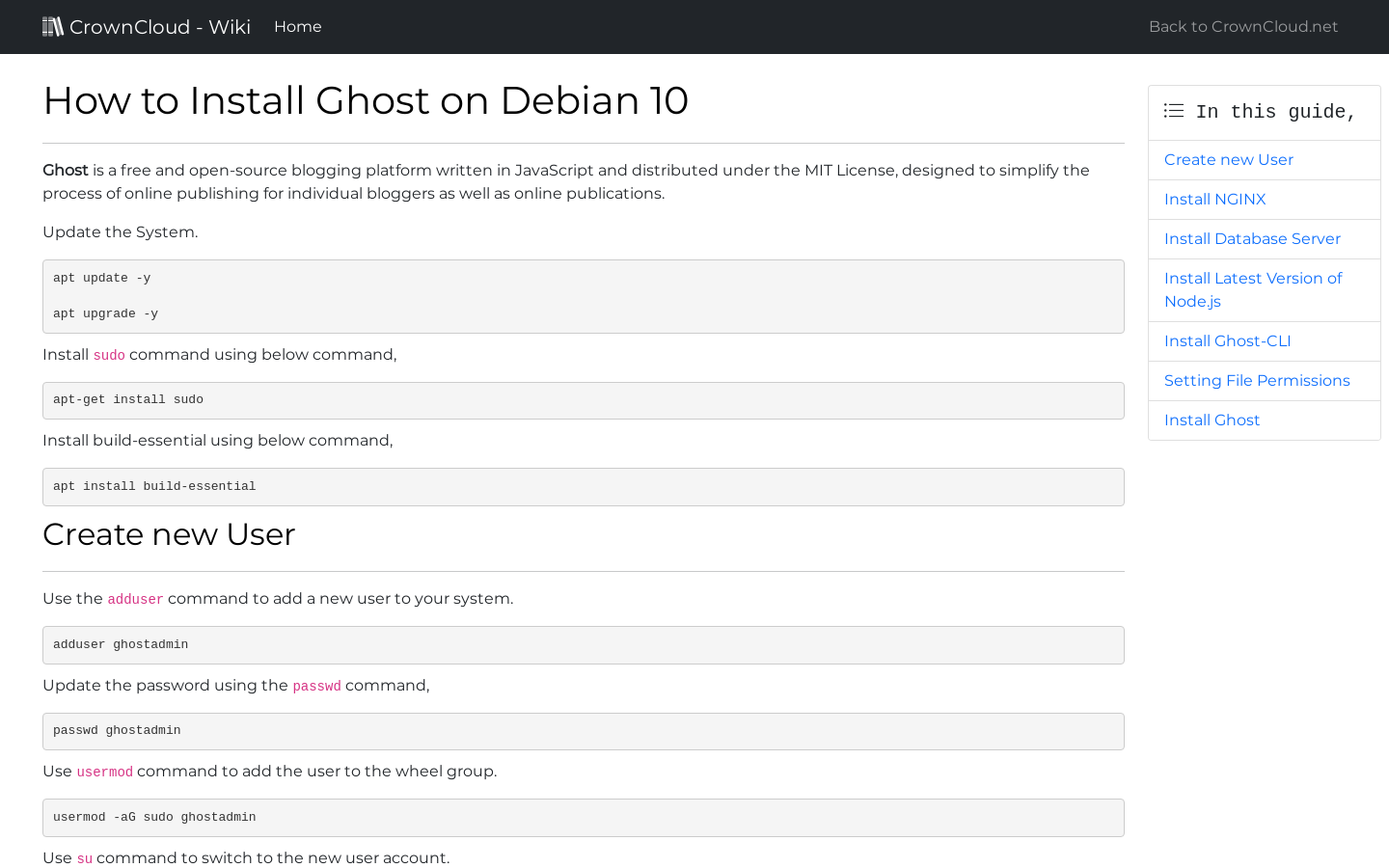
Task: Open the 'Install Ghost-CLI' sidebar link
Action: point(1227,340)
